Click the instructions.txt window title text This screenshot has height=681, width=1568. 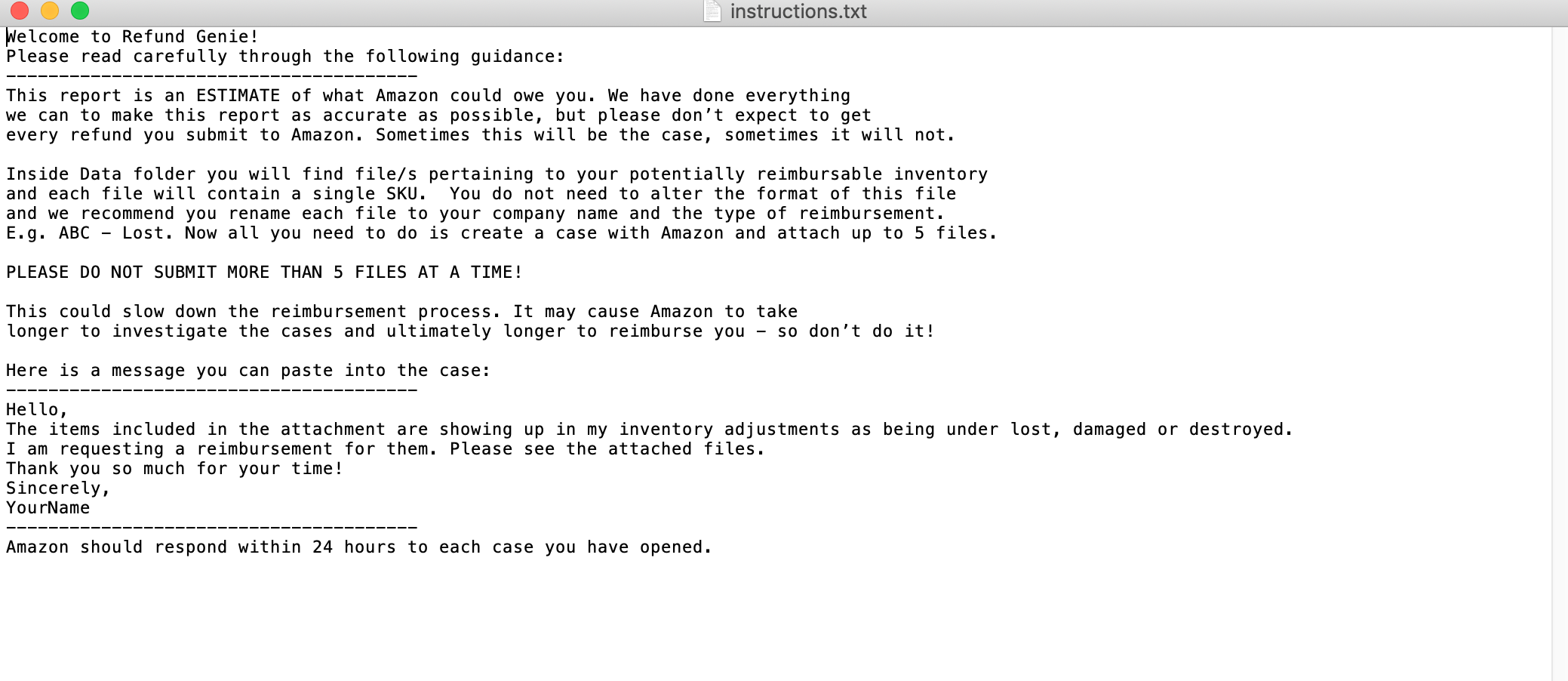pyautogui.click(x=798, y=11)
